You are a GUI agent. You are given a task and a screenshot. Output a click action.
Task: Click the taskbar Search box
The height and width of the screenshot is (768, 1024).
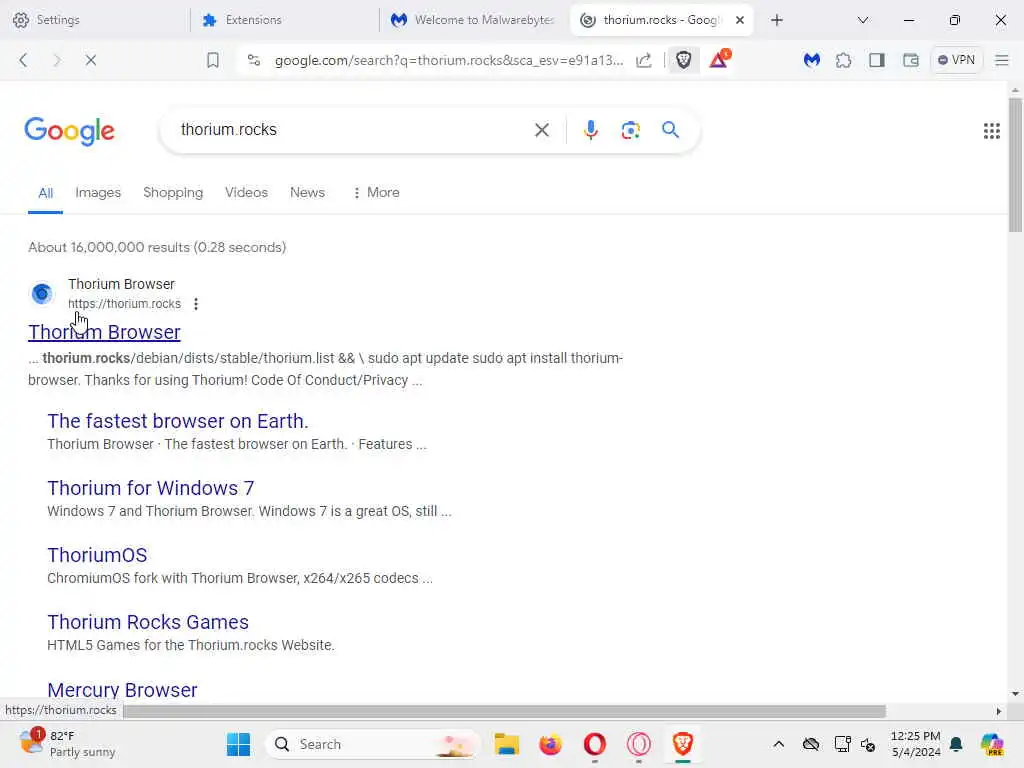(373, 744)
